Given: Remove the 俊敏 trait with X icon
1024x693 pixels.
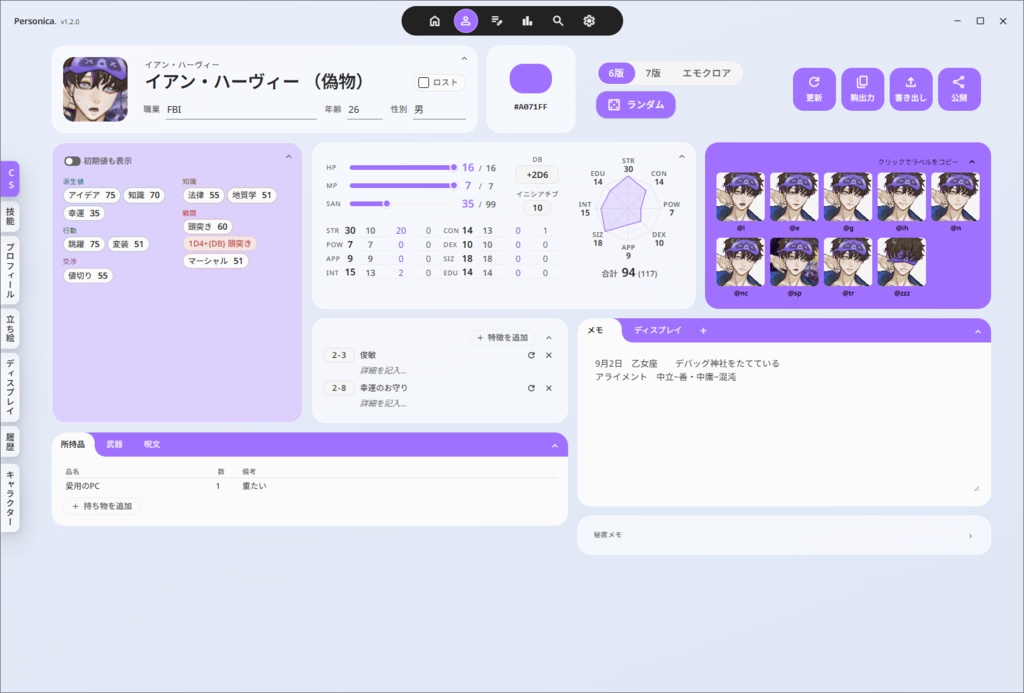Looking at the screenshot, I should click(549, 355).
